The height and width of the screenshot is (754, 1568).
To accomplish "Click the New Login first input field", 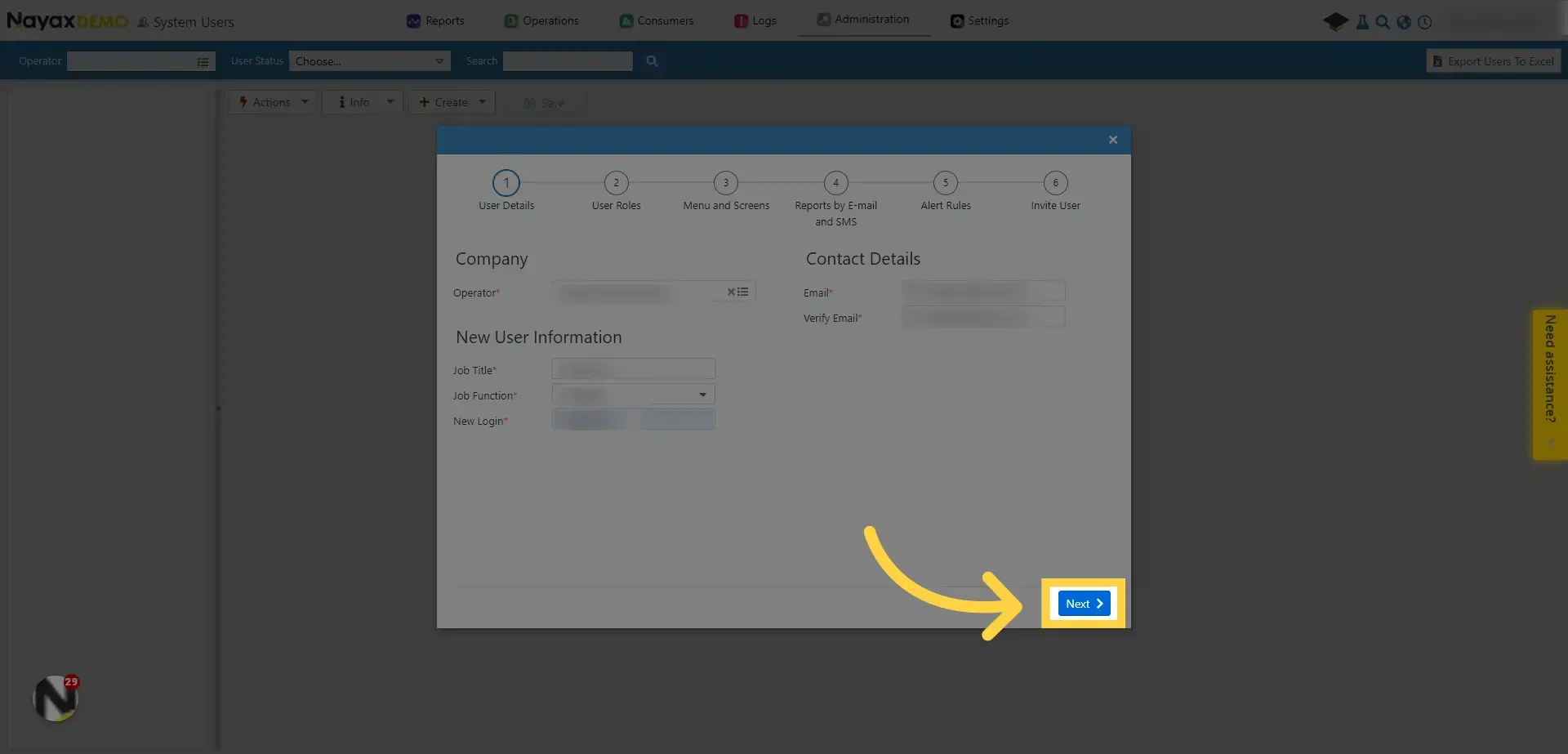I will (589, 420).
